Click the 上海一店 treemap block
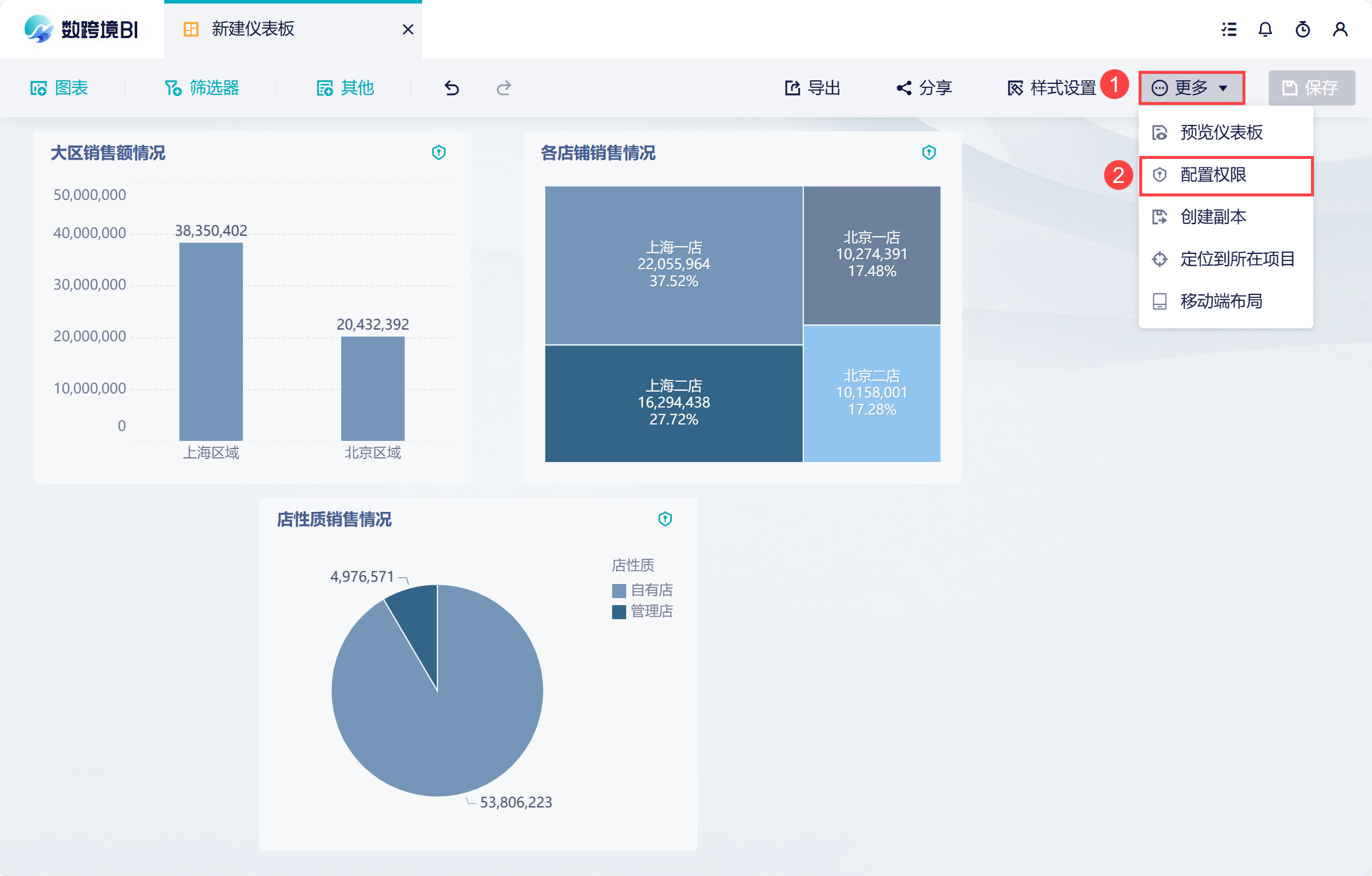This screenshot has height=876, width=1372. (673, 264)
